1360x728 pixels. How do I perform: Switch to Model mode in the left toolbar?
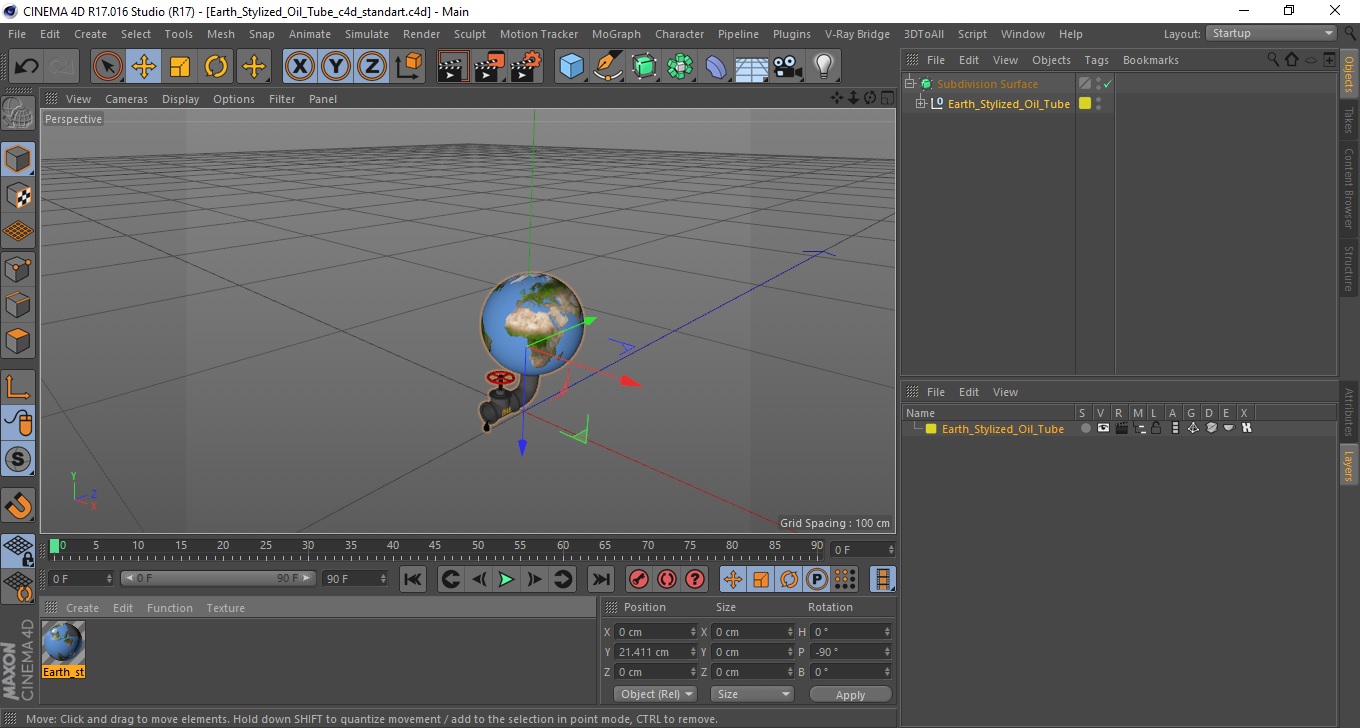point(18,159)
